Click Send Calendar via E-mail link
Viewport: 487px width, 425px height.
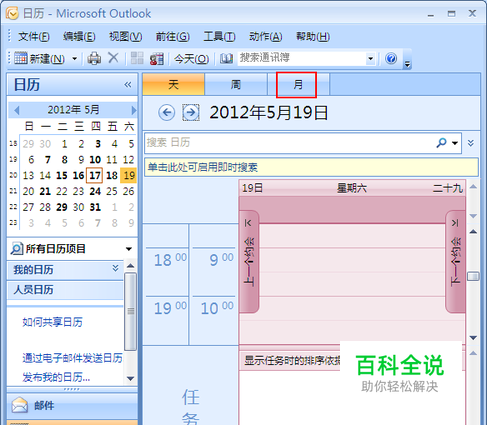pyautogui.click(x=72, y=358)
